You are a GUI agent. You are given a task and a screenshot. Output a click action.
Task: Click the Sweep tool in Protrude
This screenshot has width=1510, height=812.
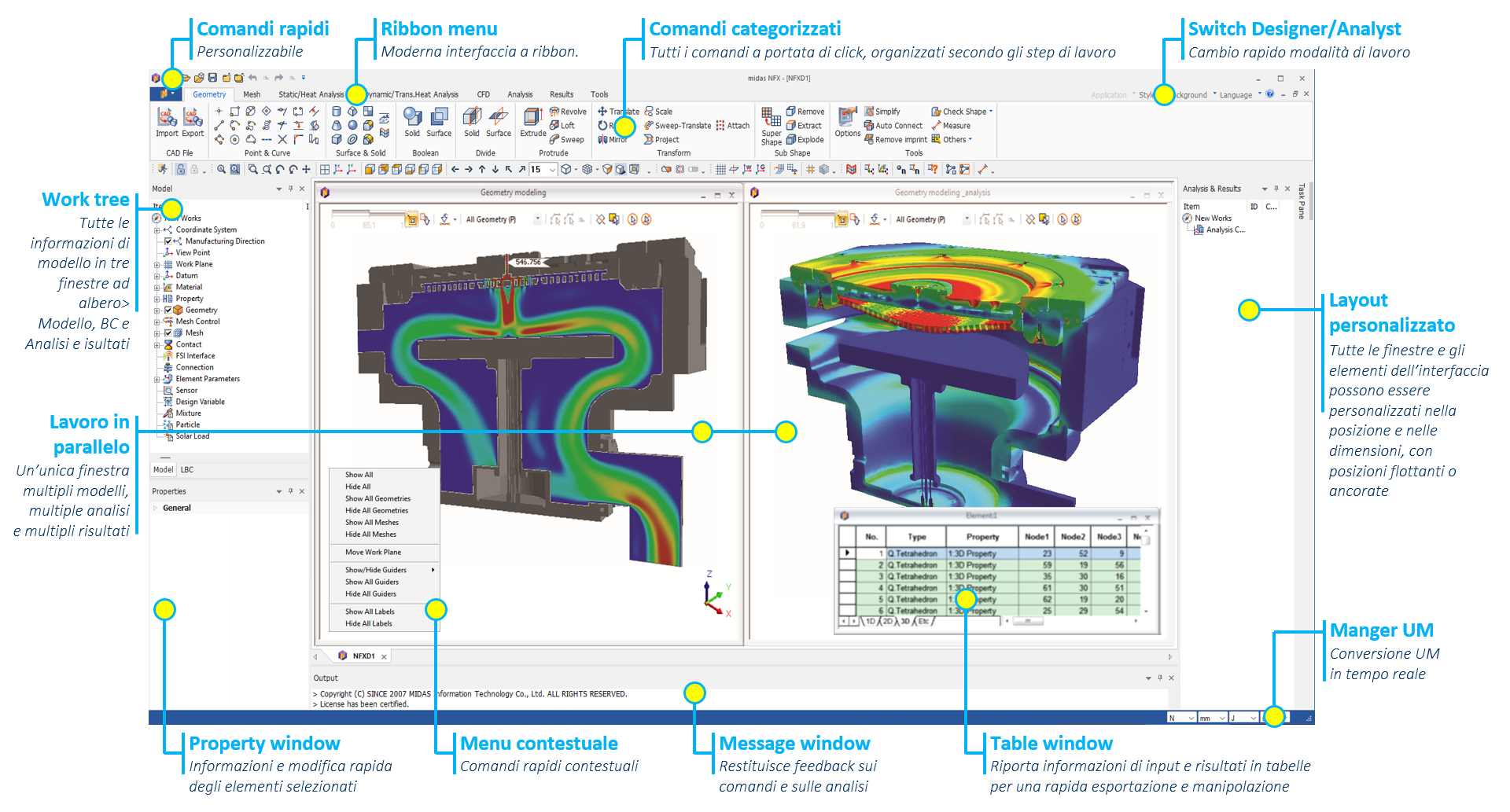pyautogui.click(x=567, y=140)
